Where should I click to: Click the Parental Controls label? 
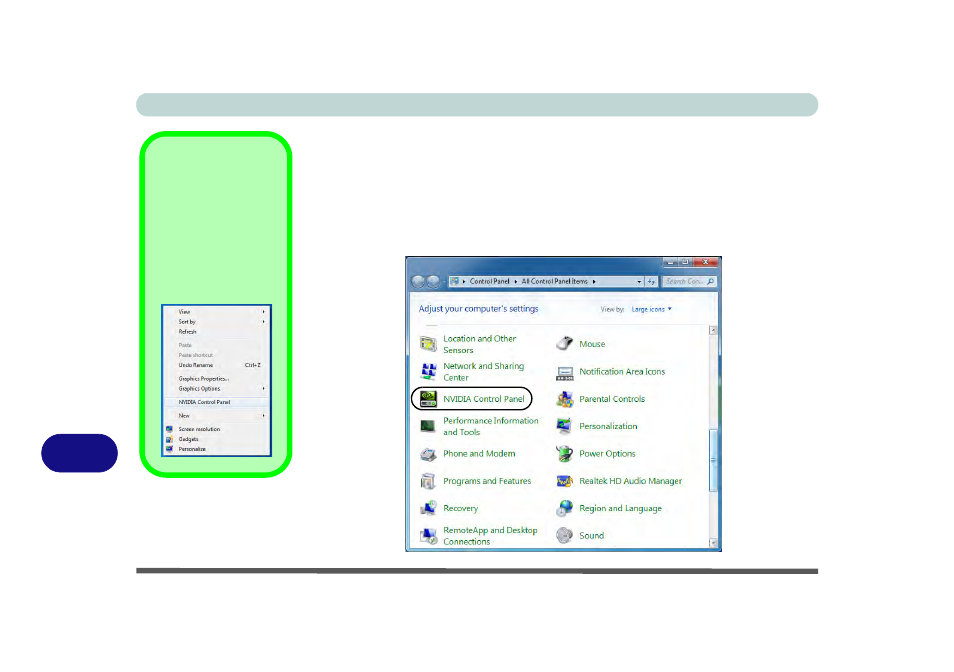tap(612, 399)
